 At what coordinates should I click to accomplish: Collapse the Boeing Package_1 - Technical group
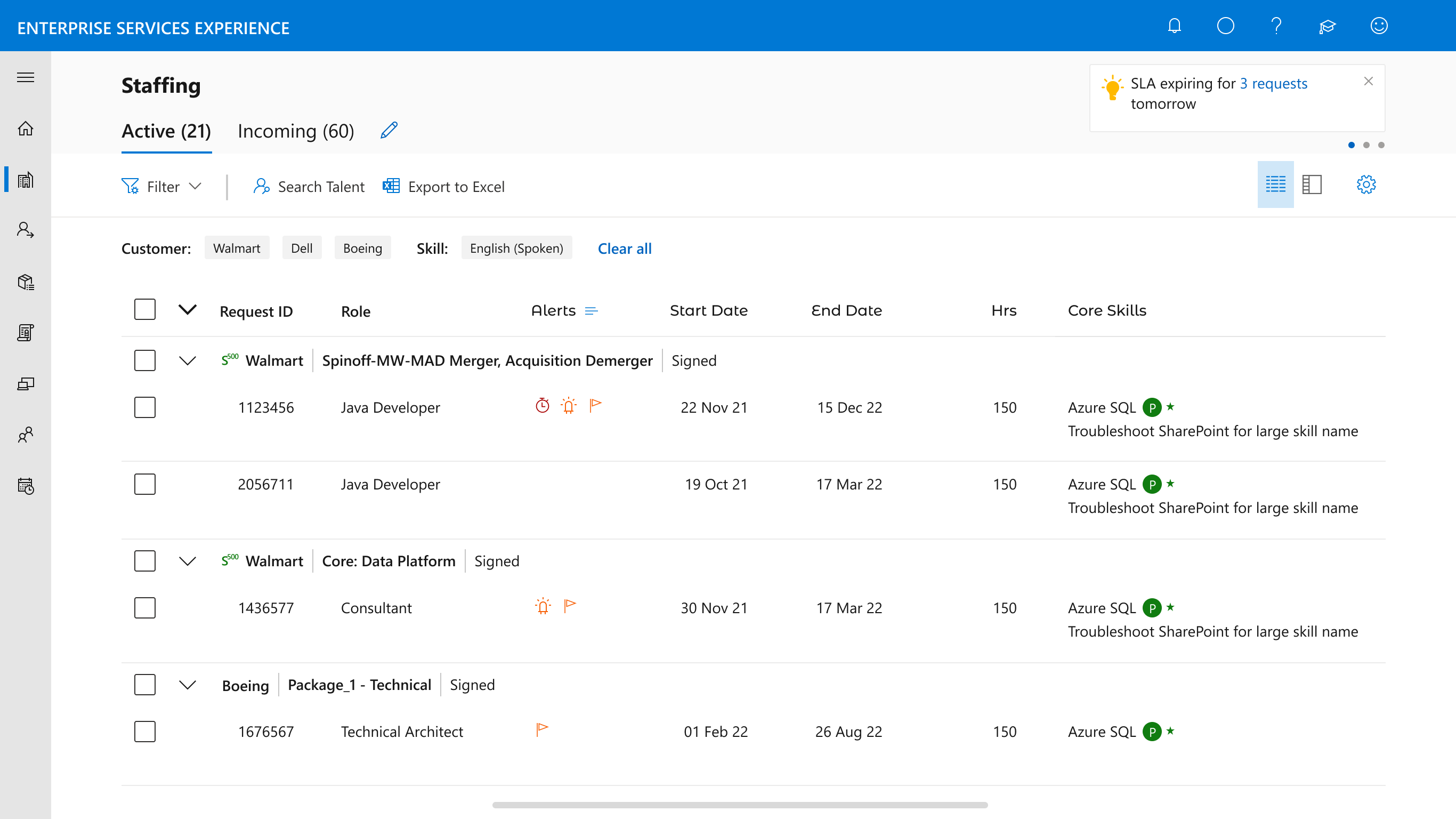(187, 685)
